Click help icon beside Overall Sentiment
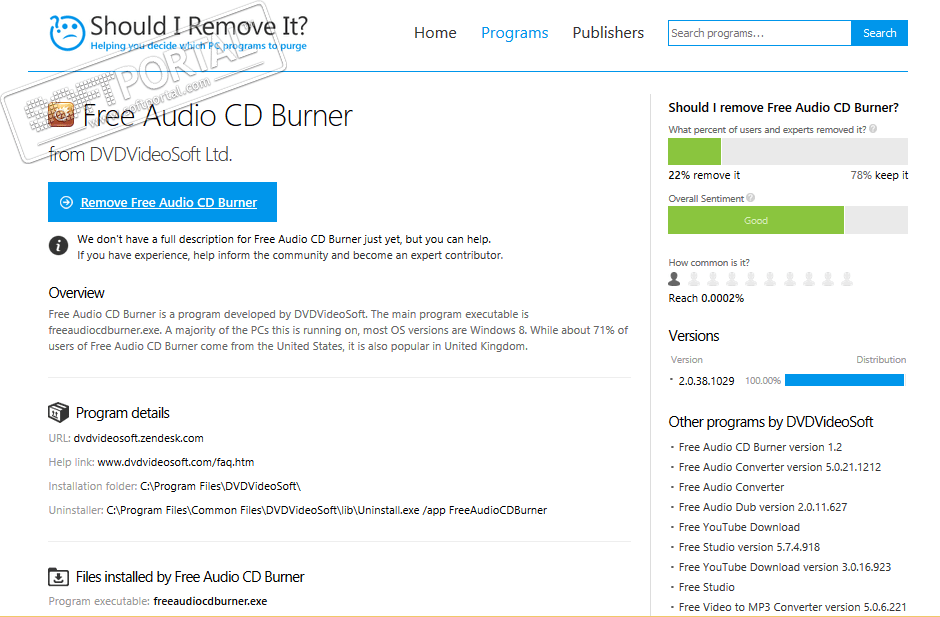This screenshot has height=617, width=940. click(751, 198)
